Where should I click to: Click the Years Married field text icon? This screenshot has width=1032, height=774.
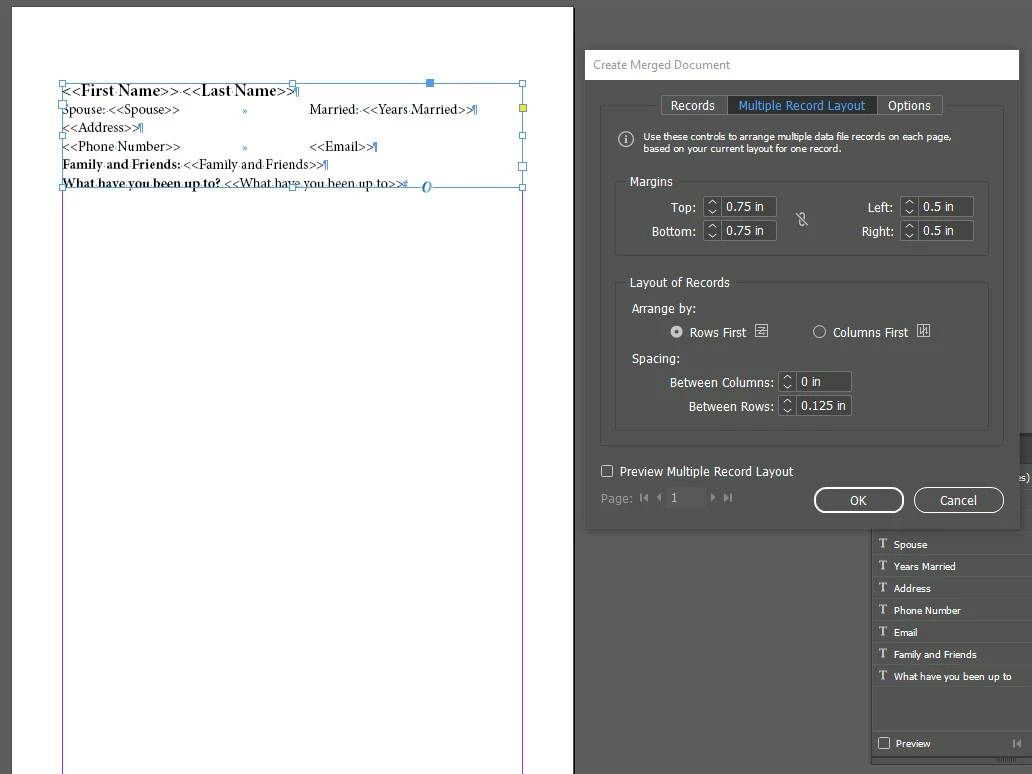tap(883, 565)
